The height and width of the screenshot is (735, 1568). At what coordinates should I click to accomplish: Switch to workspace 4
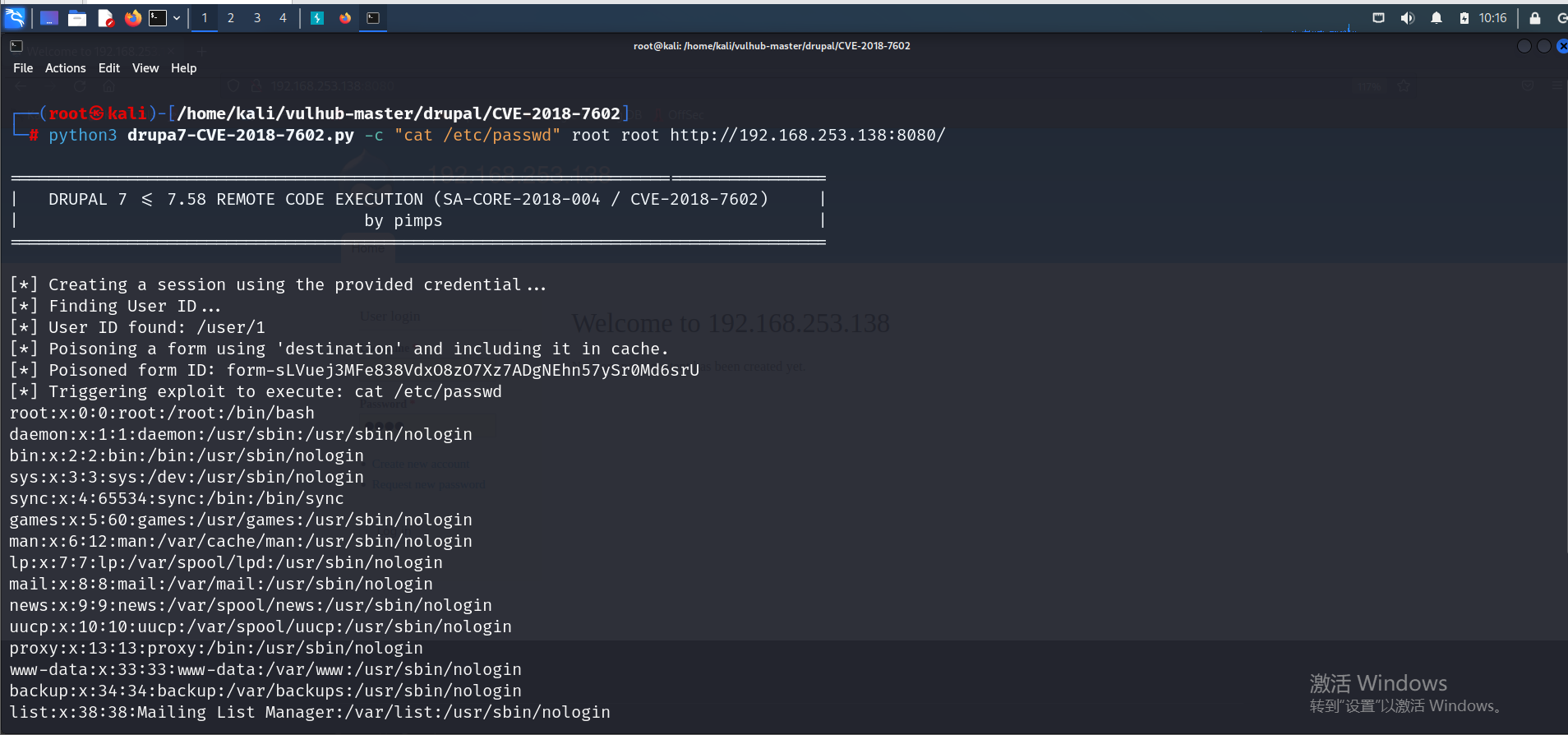click(x=284, y=18)
